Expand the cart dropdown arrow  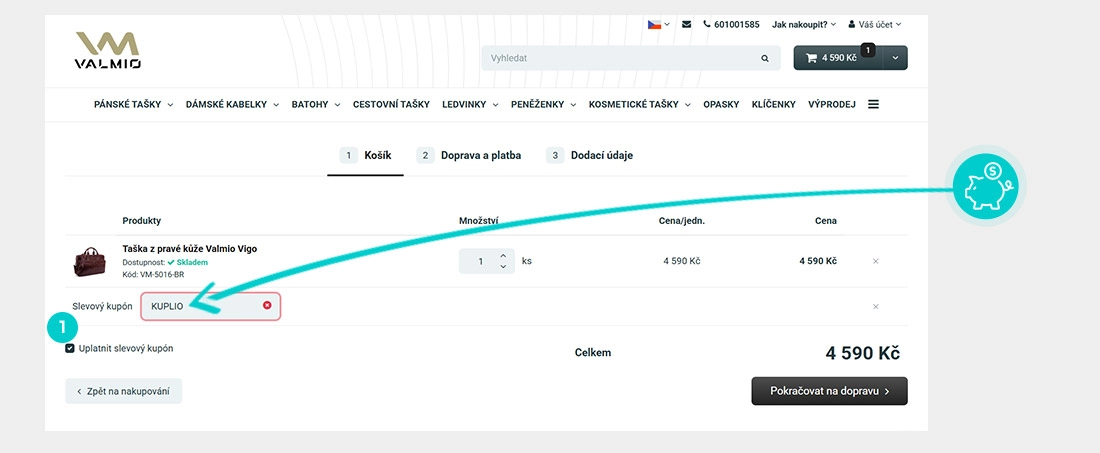coord(895,58)
